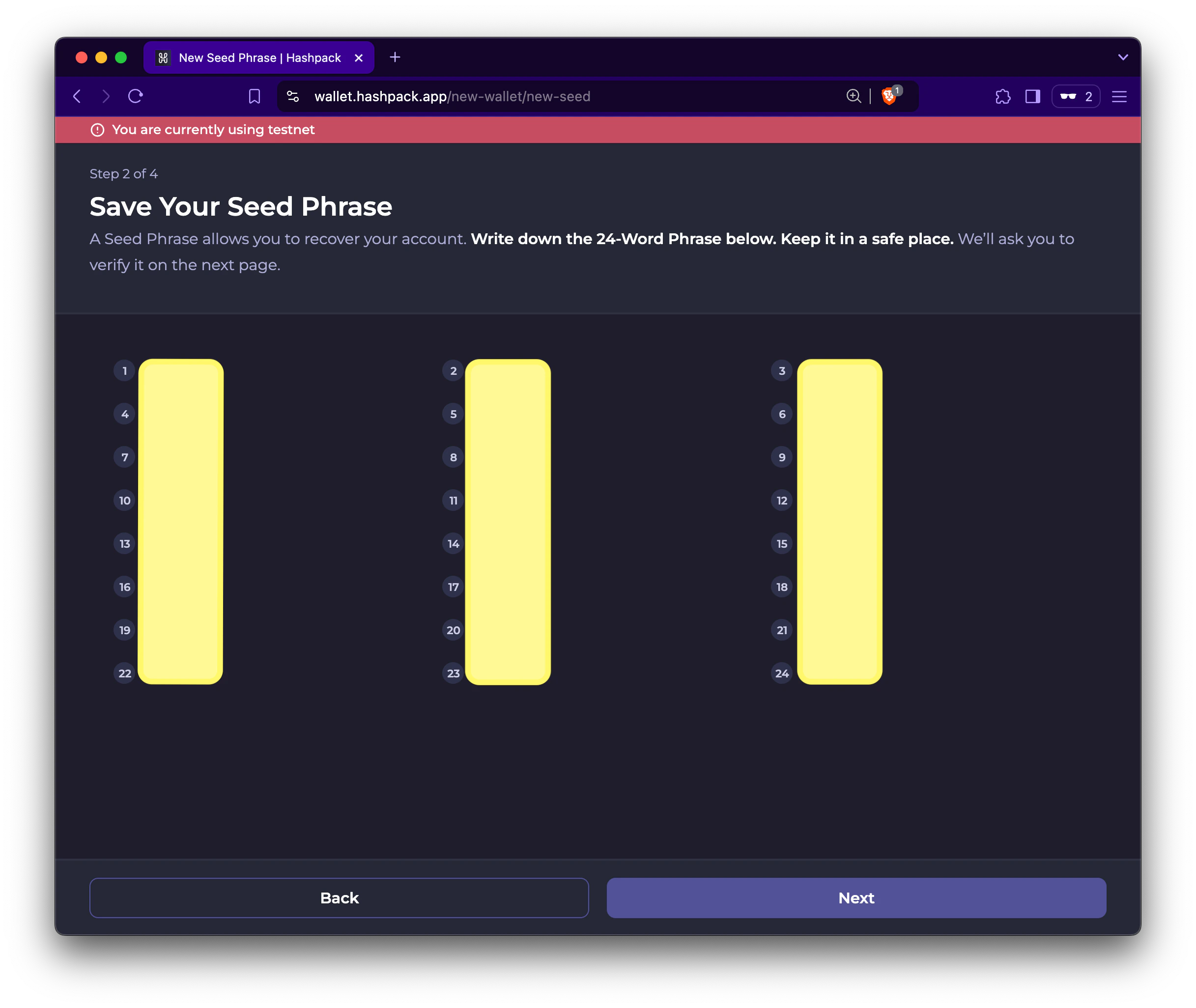1196x1008 pixels.
Task: Open the private window glasses indicator
Action: (1076, 96)
